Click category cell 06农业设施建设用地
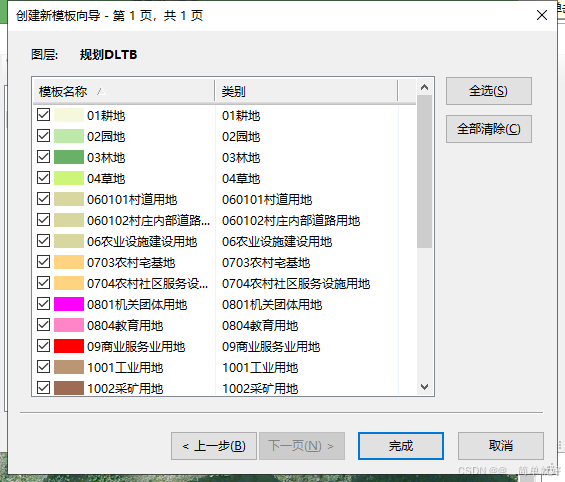The width and height of the screenshot is (565, 482). (277, 241)
